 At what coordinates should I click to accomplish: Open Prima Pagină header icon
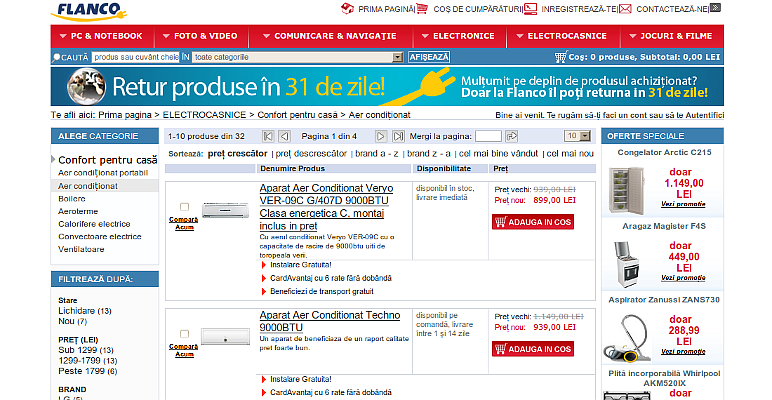coord(348,8)
